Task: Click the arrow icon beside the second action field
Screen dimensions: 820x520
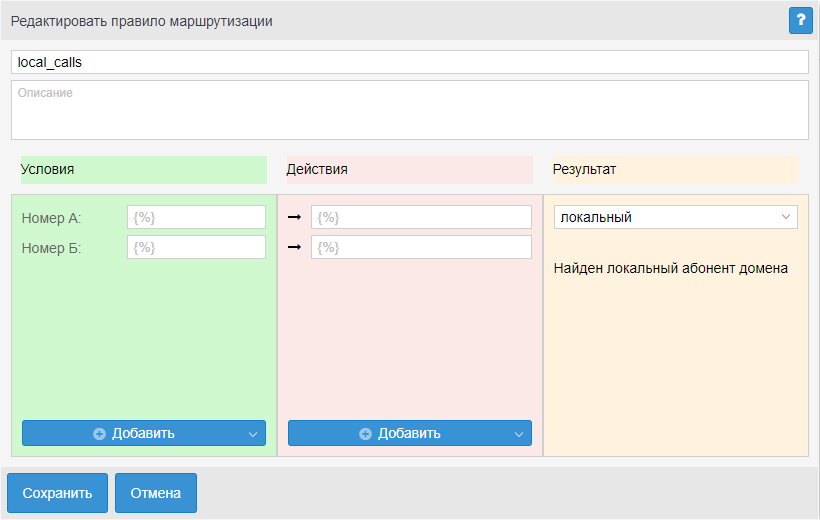Action: (295, 247)
